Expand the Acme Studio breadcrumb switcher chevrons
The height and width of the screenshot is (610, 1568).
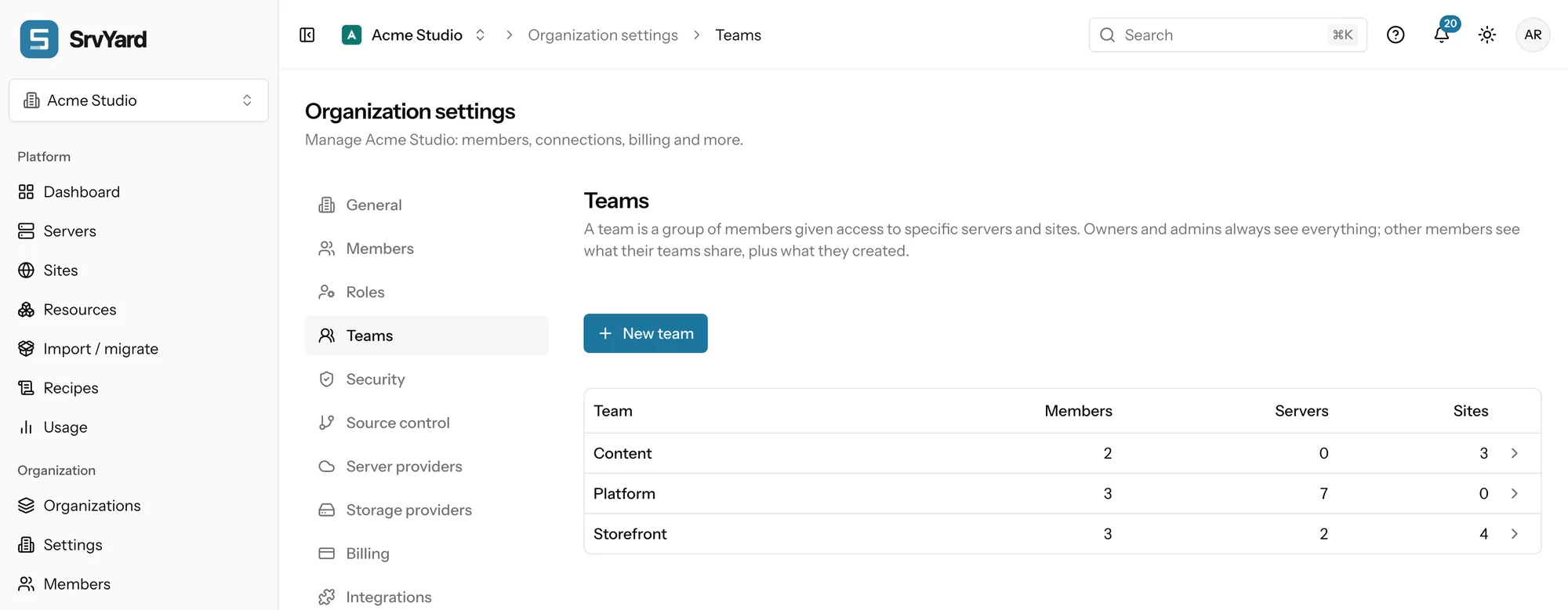[x=481, y=35]
